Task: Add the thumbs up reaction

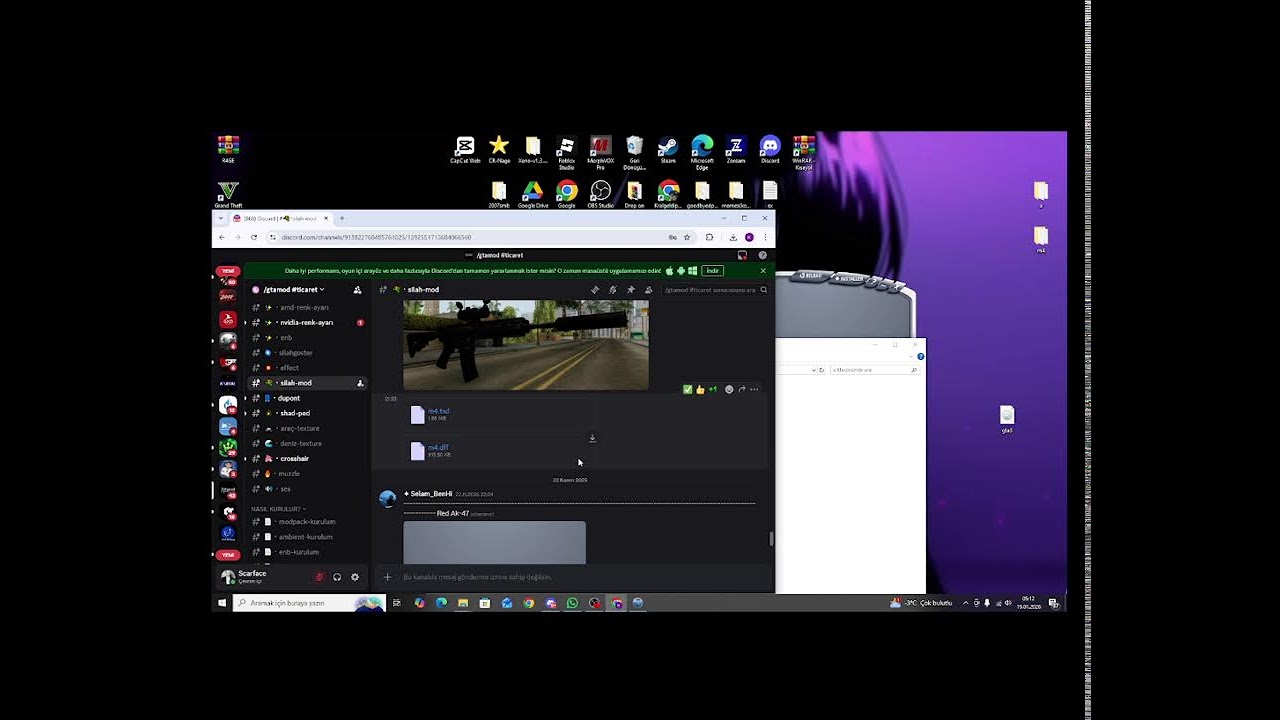Action: pos(700,389)
